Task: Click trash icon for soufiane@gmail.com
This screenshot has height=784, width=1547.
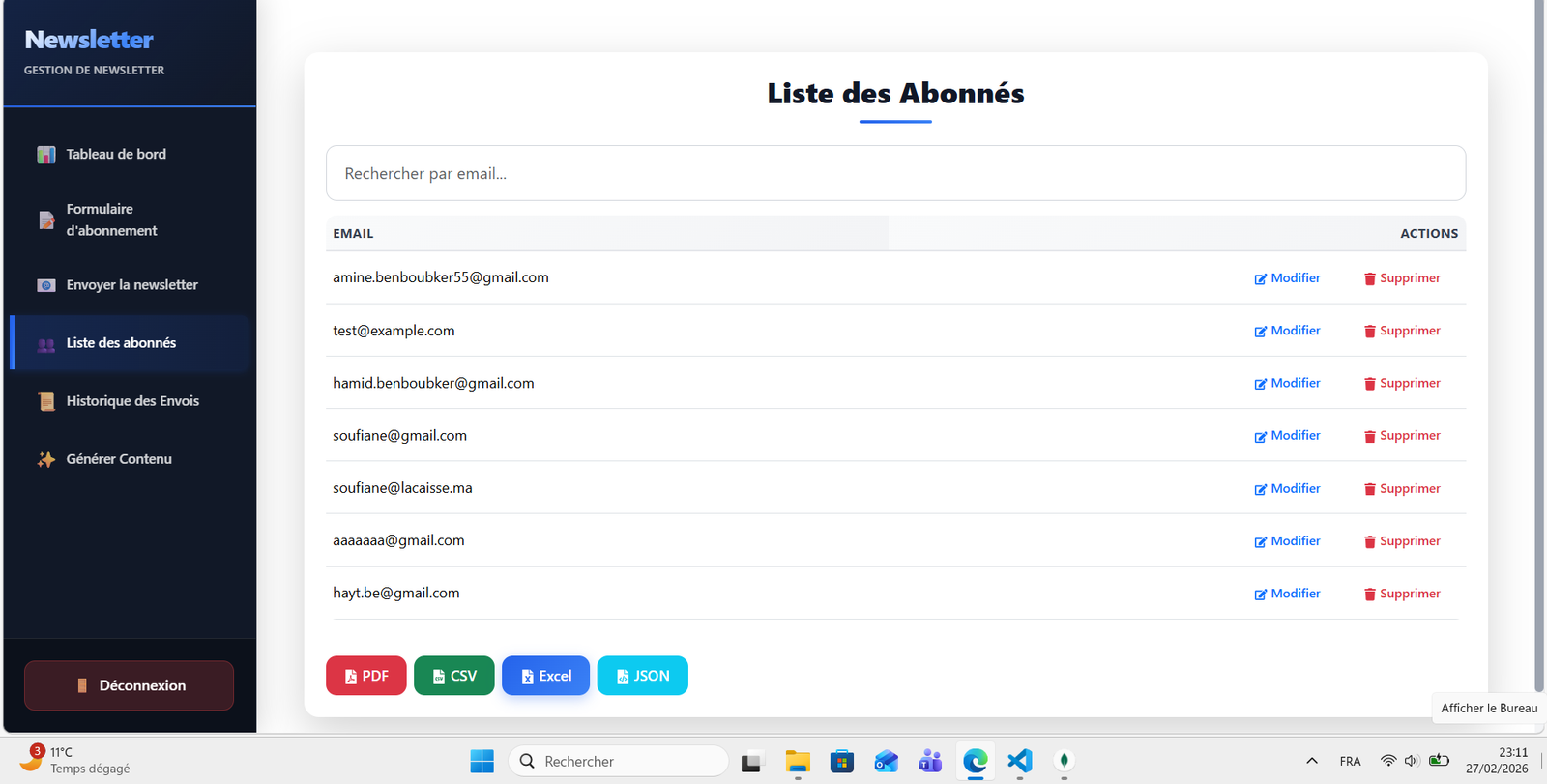Action: pyautogui.click(x=1369, y=437)
